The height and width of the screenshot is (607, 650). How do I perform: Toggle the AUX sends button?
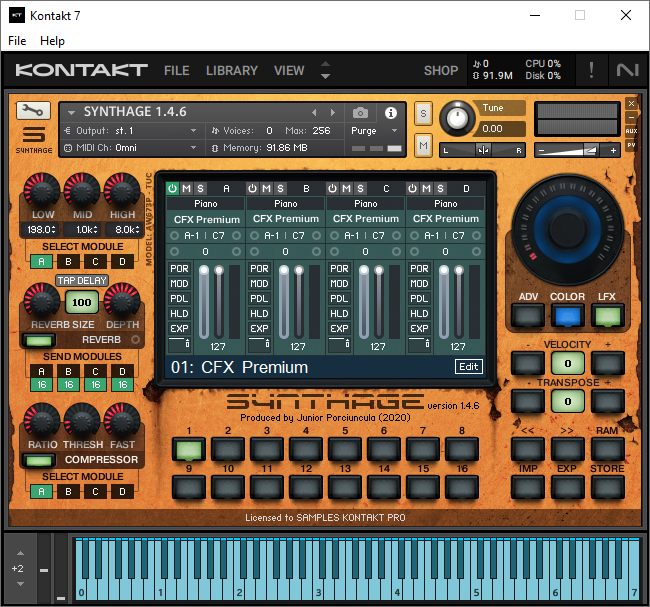[631, 131]
